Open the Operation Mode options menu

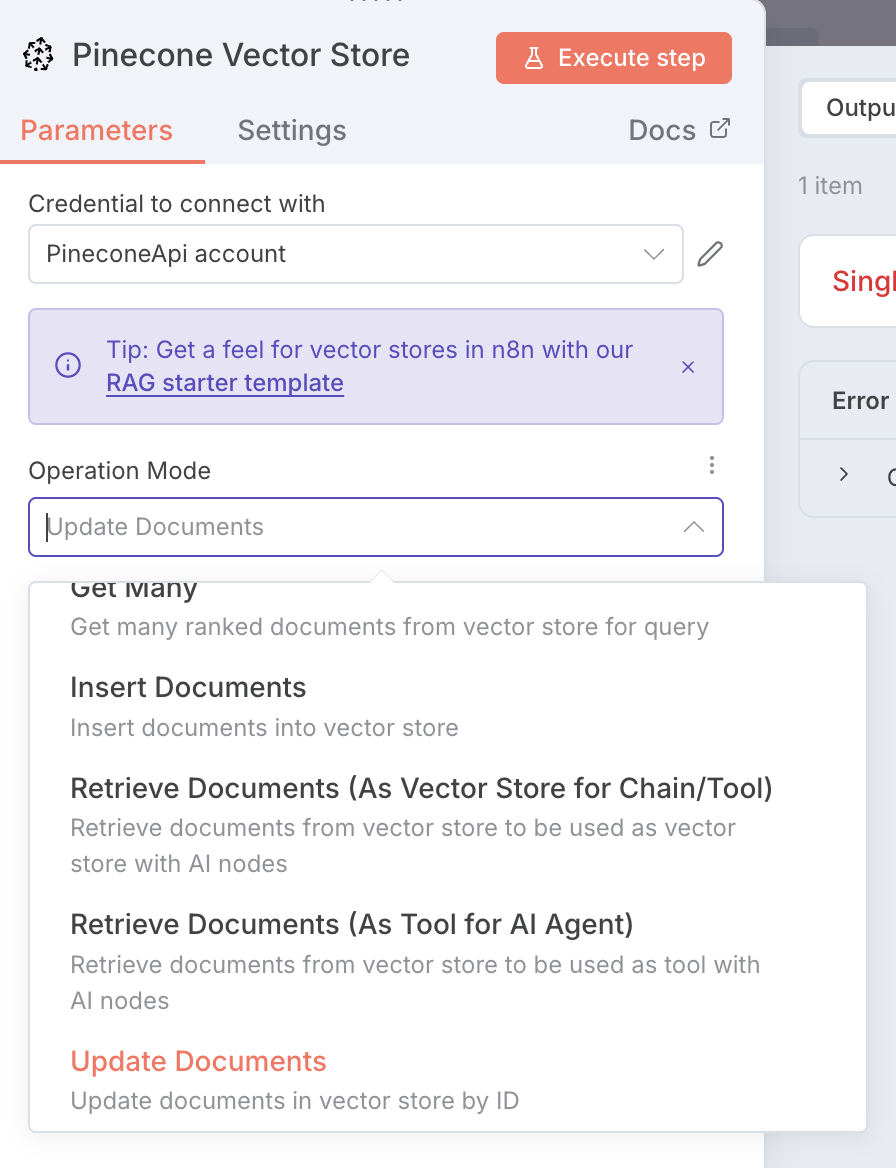coord(712,466)
